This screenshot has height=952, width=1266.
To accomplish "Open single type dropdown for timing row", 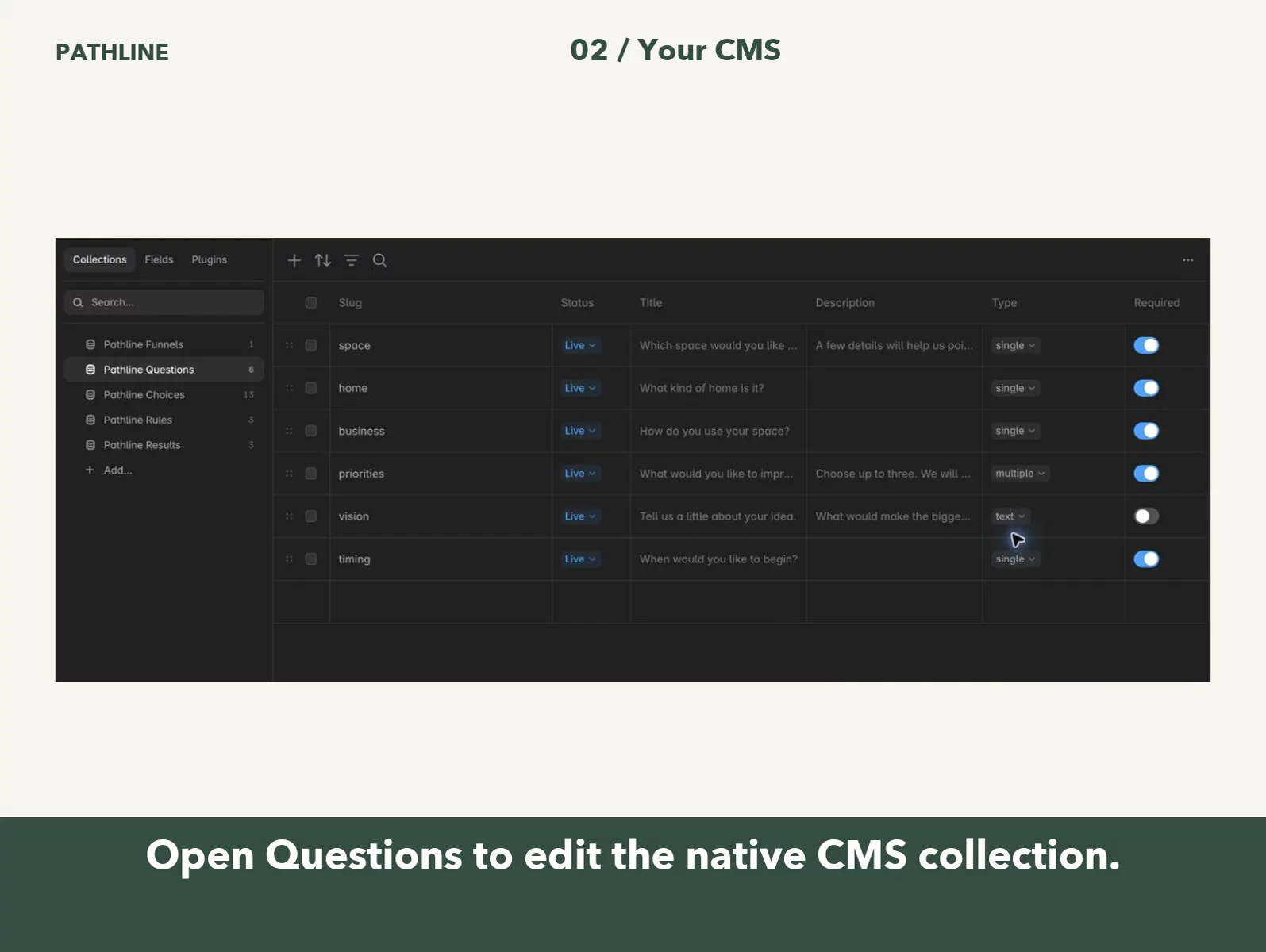I will (x=1015, y=559).
